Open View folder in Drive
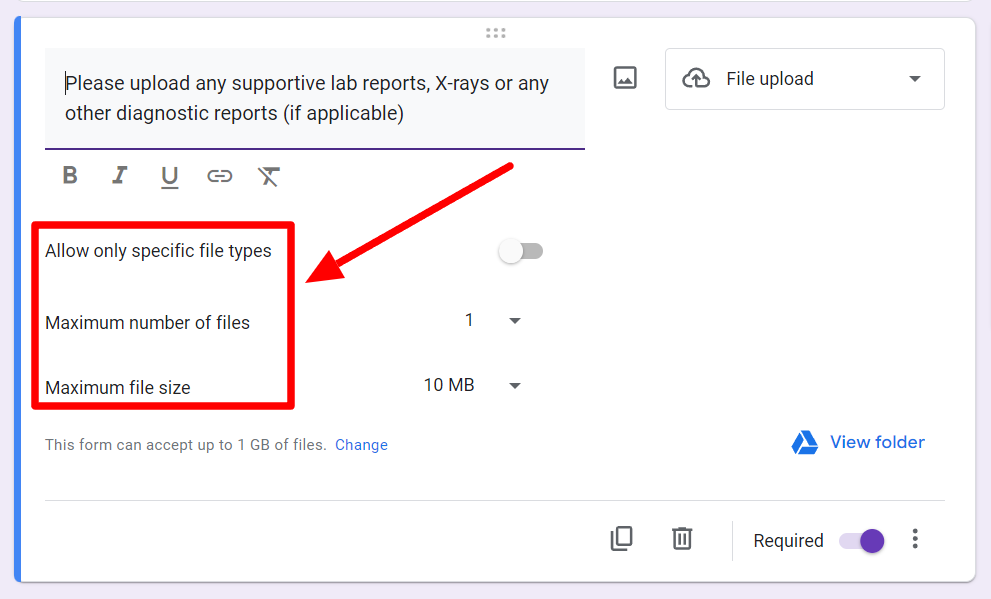 (858, 442)
